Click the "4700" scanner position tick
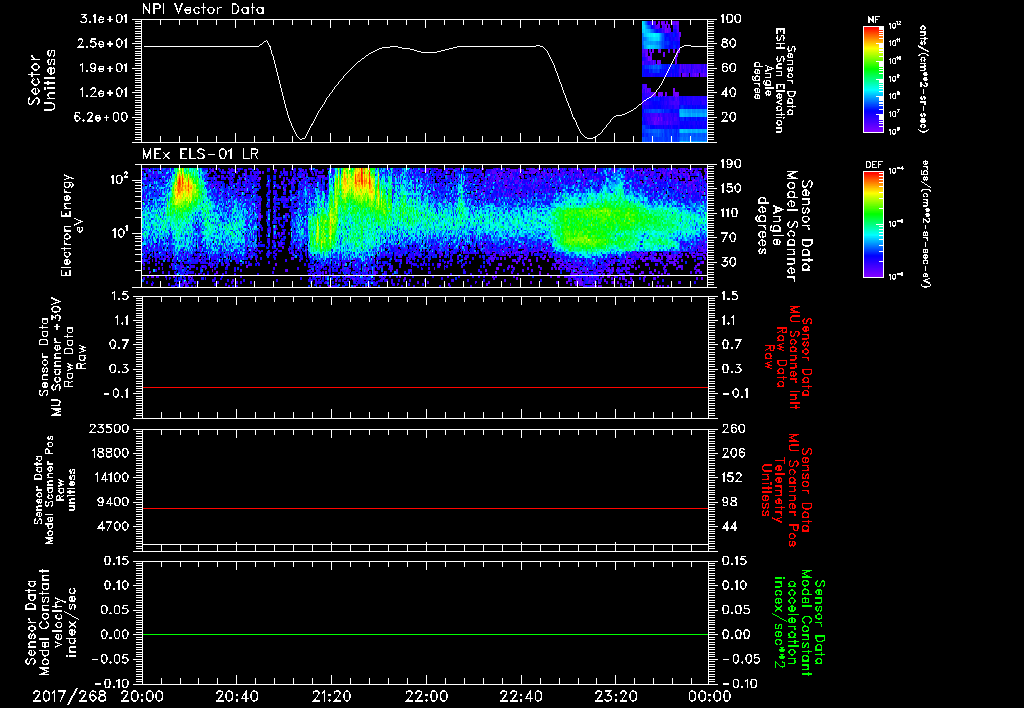The height and width of the screenshot is (708, 1024). 112,526
